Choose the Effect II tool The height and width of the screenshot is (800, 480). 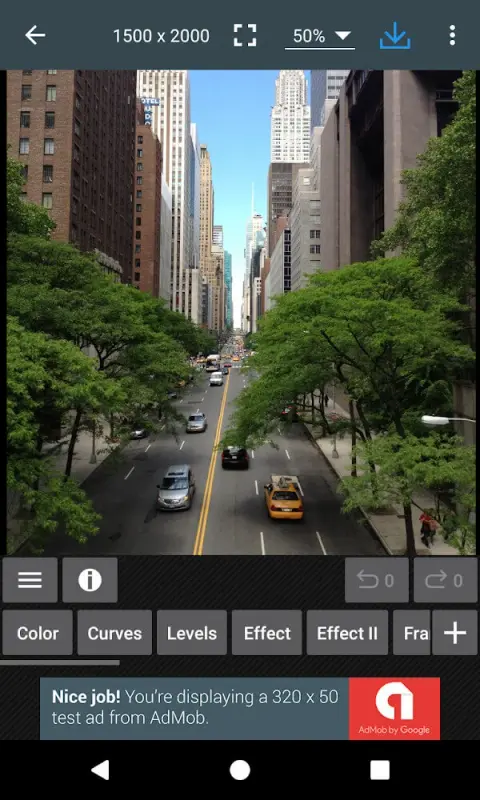click(x=347, y=633)
